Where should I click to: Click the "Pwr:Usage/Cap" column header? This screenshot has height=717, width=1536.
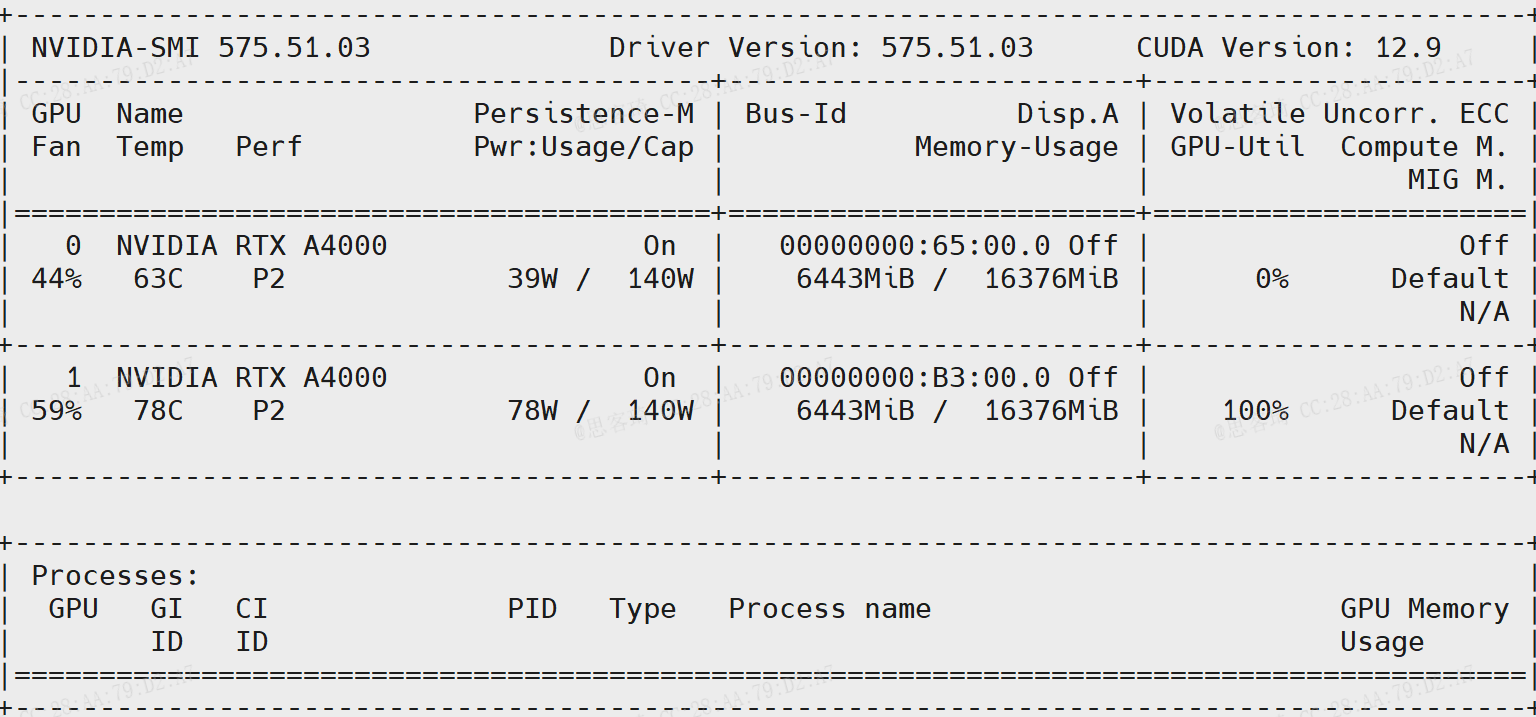584,147
